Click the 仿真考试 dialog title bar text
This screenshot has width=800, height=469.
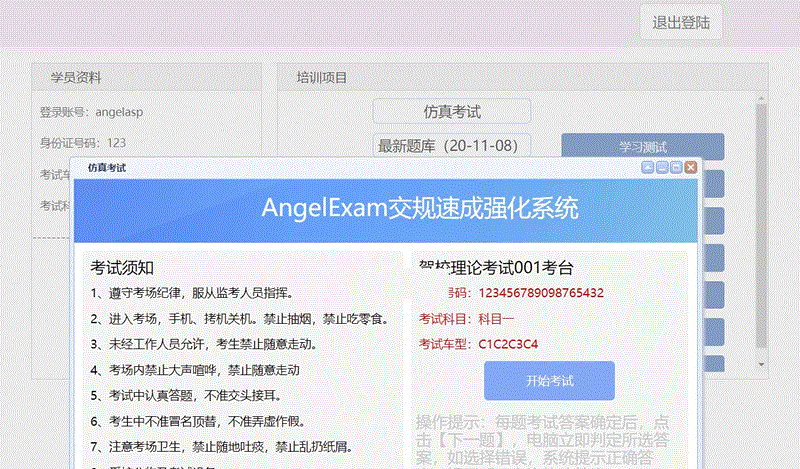107,168
